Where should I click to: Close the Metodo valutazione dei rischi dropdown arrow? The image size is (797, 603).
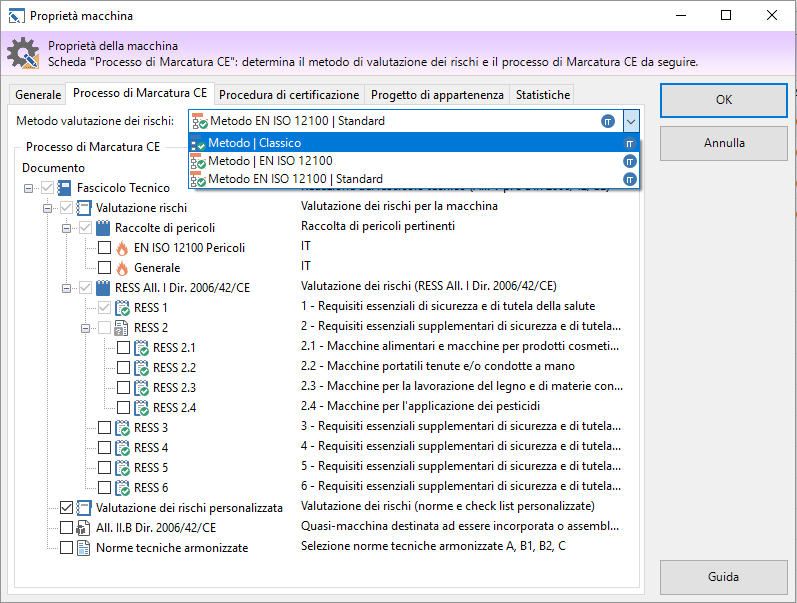click(x=630, y=121)
